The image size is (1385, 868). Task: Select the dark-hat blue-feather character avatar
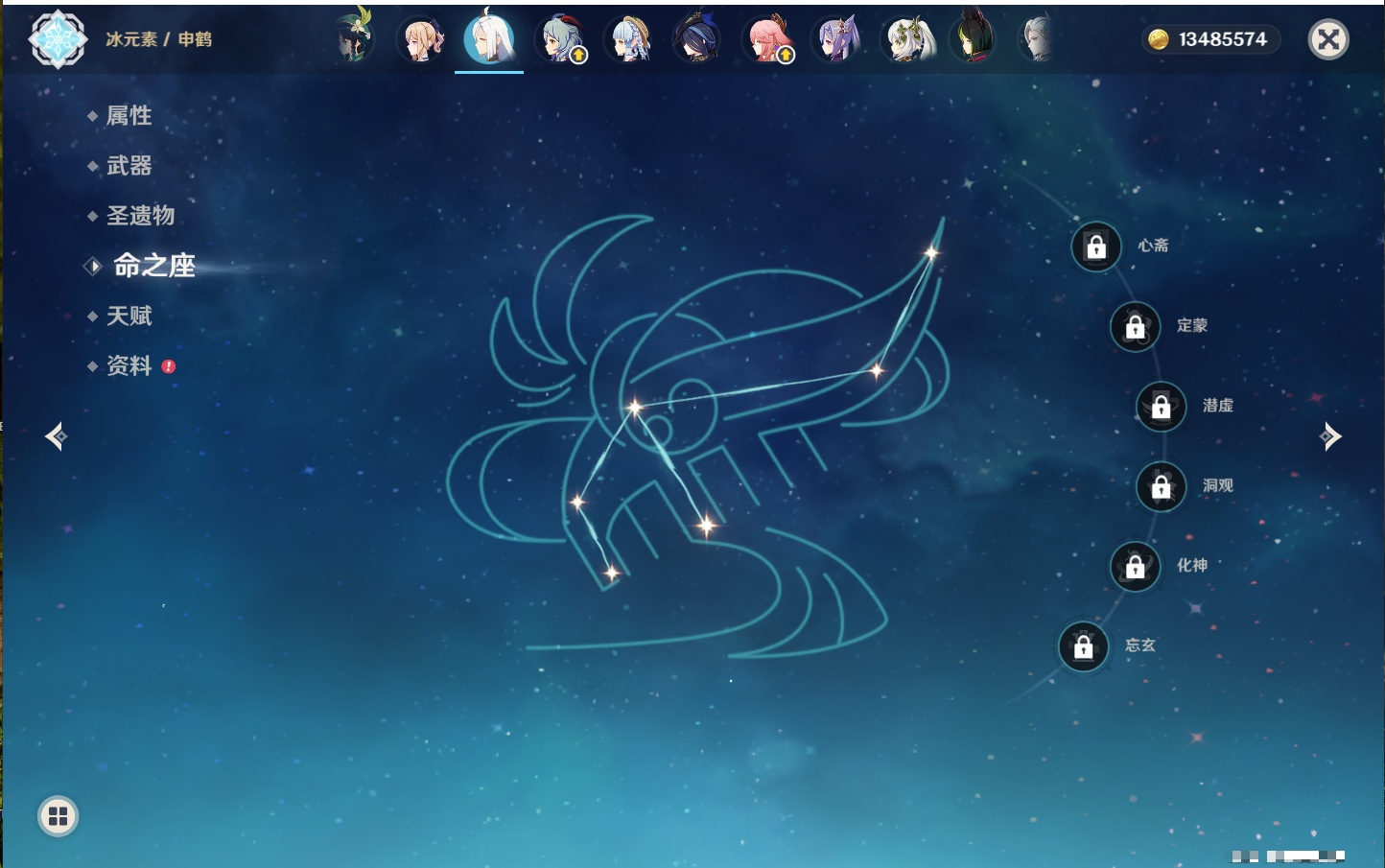tap(697, 39)
